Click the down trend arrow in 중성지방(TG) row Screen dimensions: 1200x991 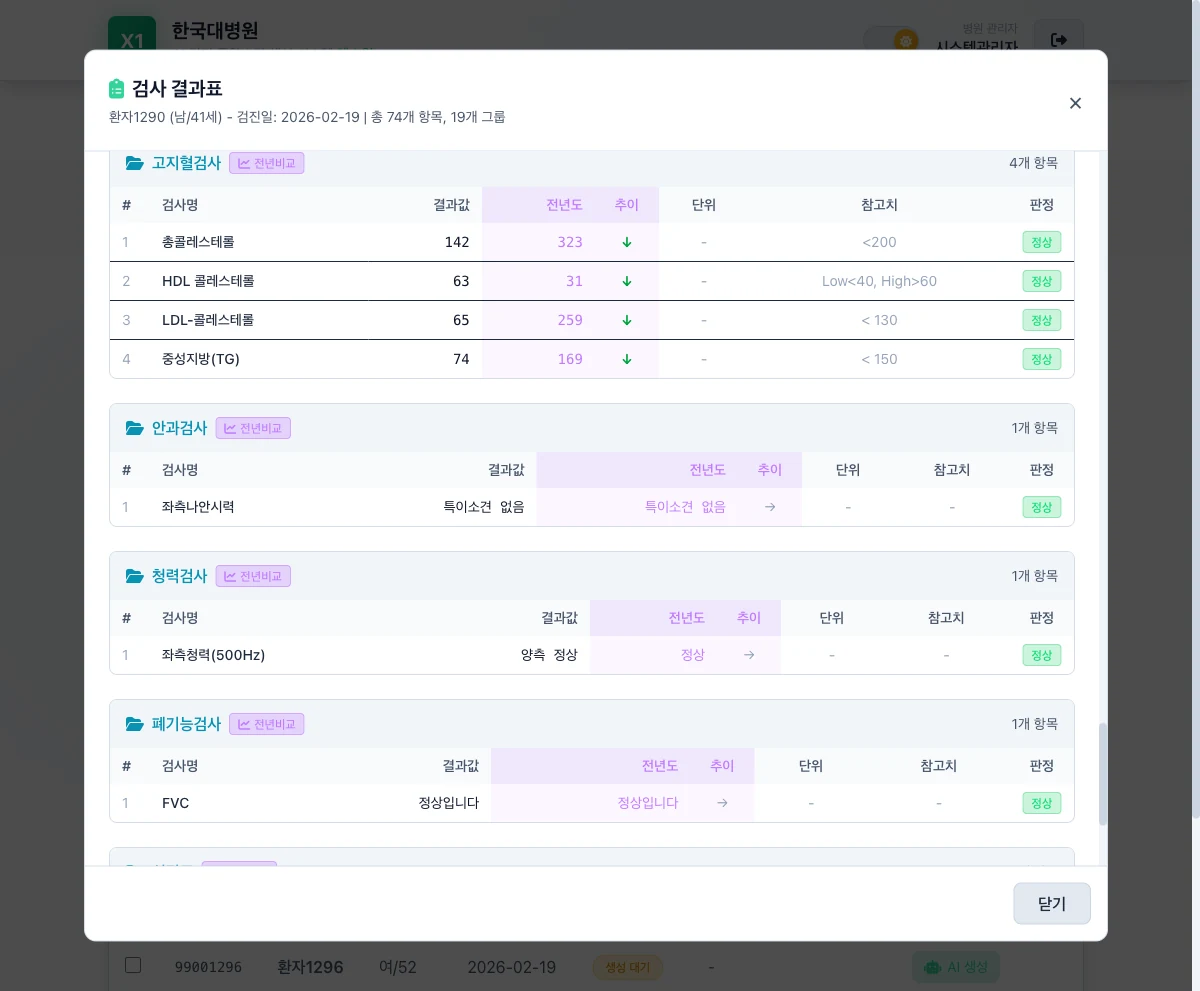[x=627, y=359]
